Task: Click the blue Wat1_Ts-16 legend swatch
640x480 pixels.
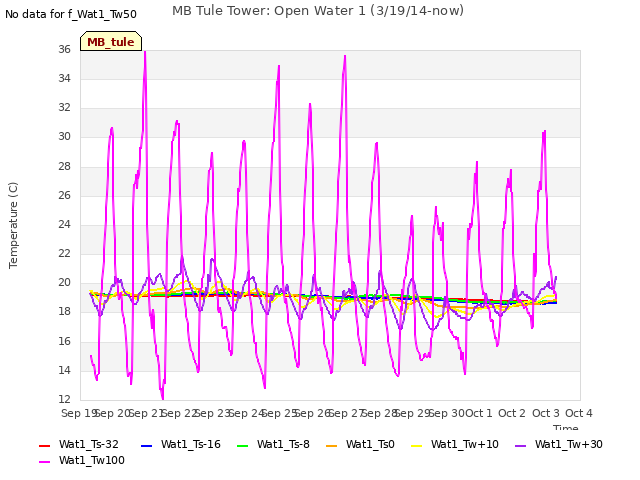Action: pyautogui.click(x=147, y=445)
